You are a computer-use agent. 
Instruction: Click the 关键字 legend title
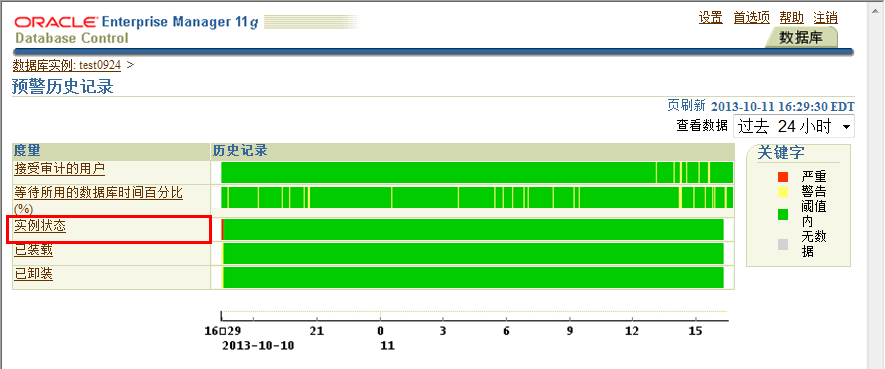click(x=781, y=152)
